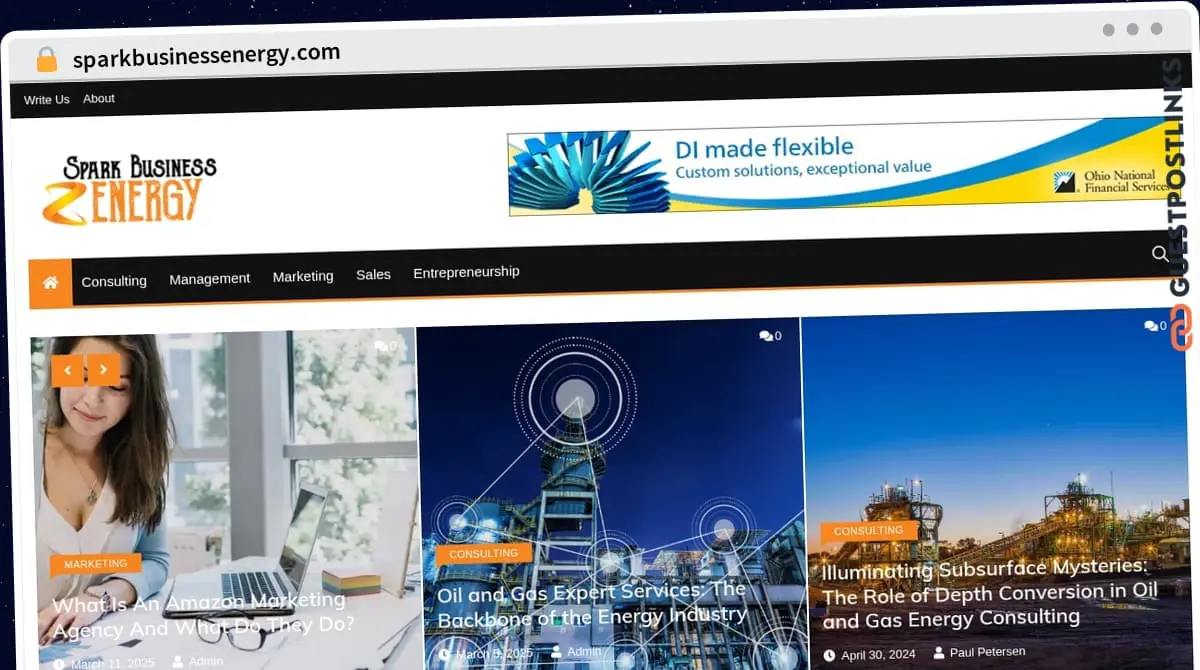Click April 30, 2024 post date
Screen dimensions: 1200x670
878,655
